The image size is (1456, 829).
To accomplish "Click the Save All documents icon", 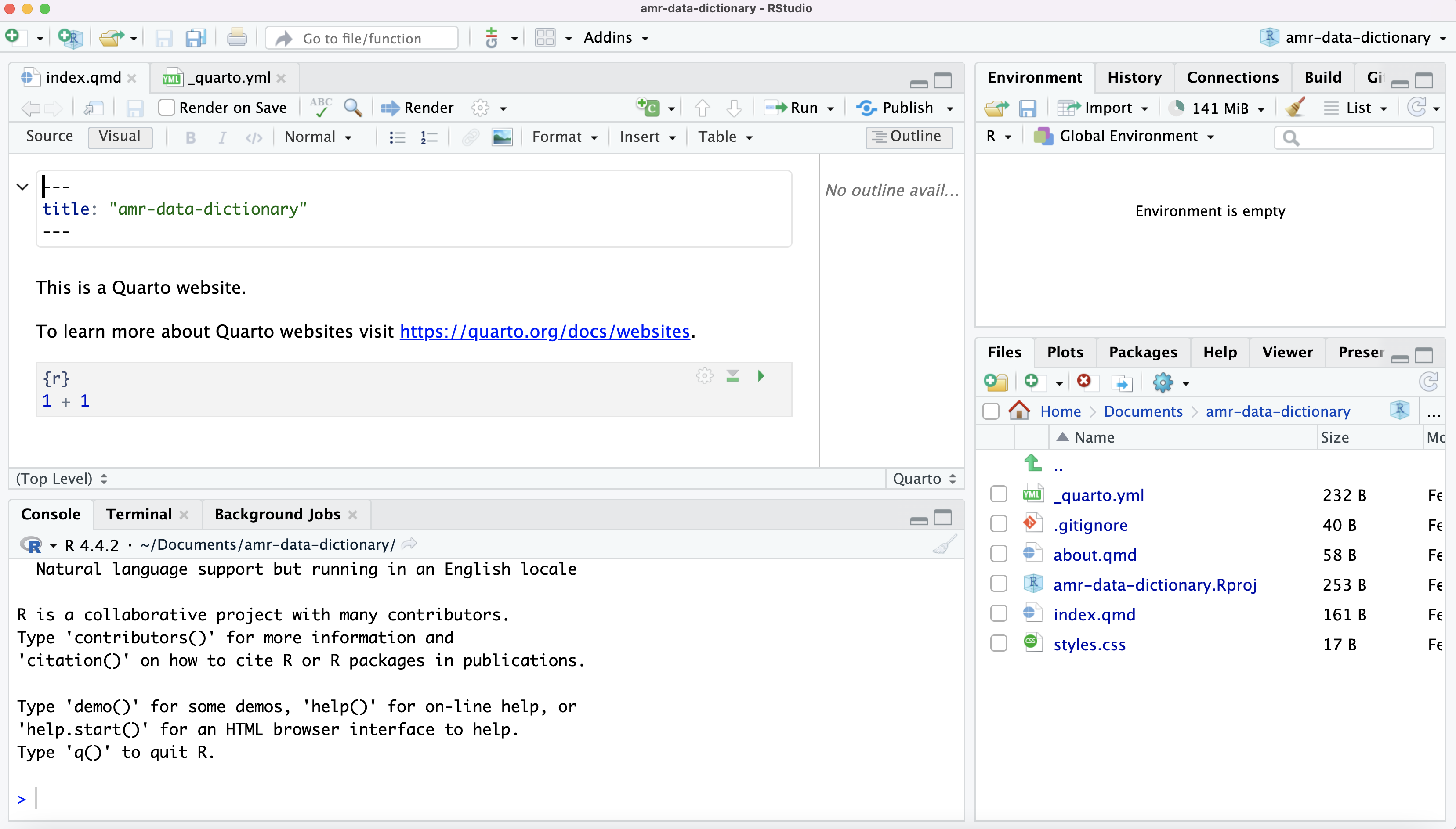I will (x=196, y=38).
